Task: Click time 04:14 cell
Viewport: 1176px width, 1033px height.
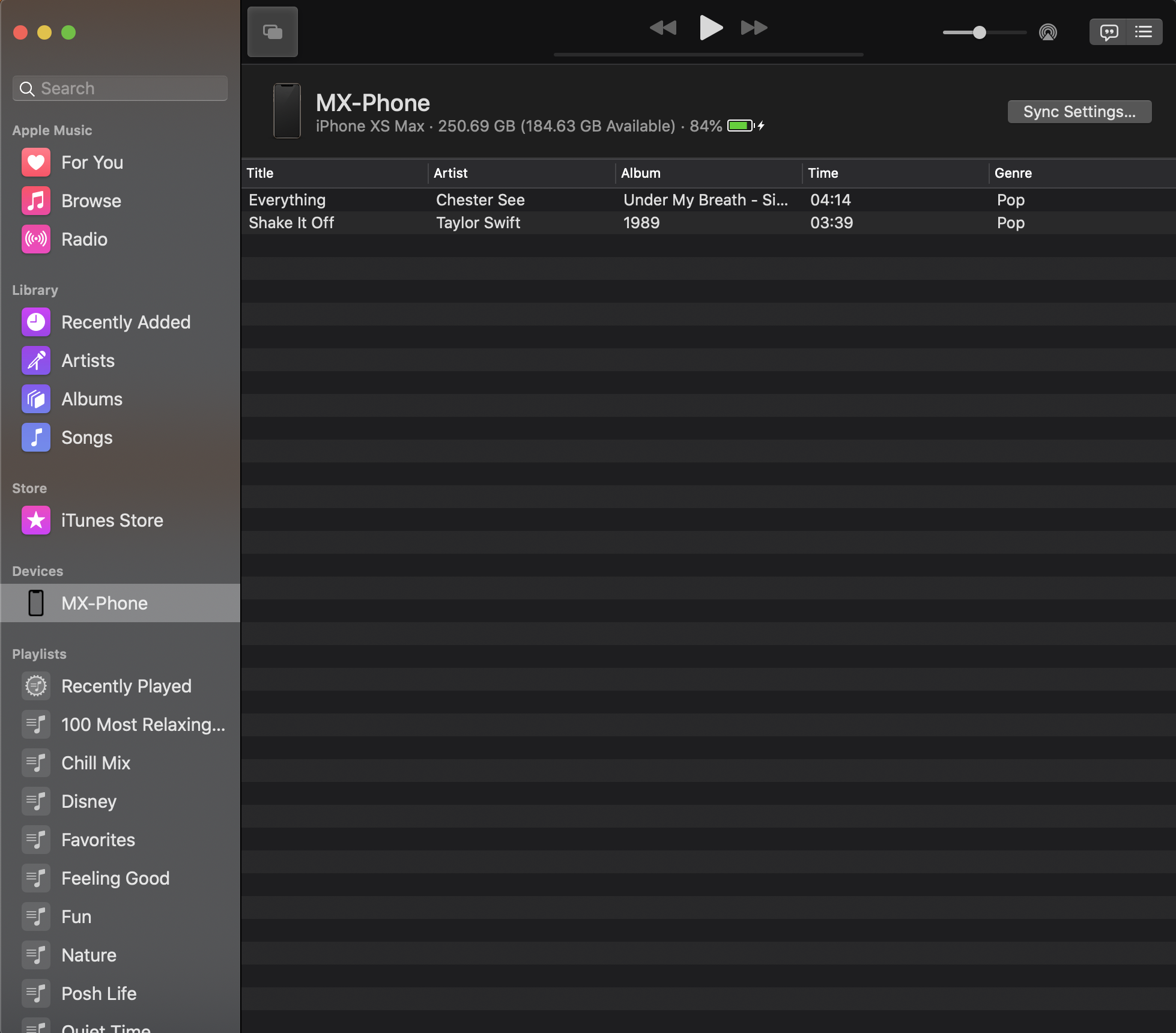Action: [831, 200]
